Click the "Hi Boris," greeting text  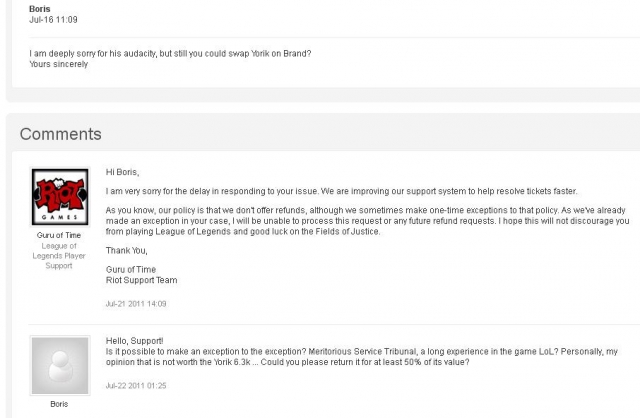[122, 172]
